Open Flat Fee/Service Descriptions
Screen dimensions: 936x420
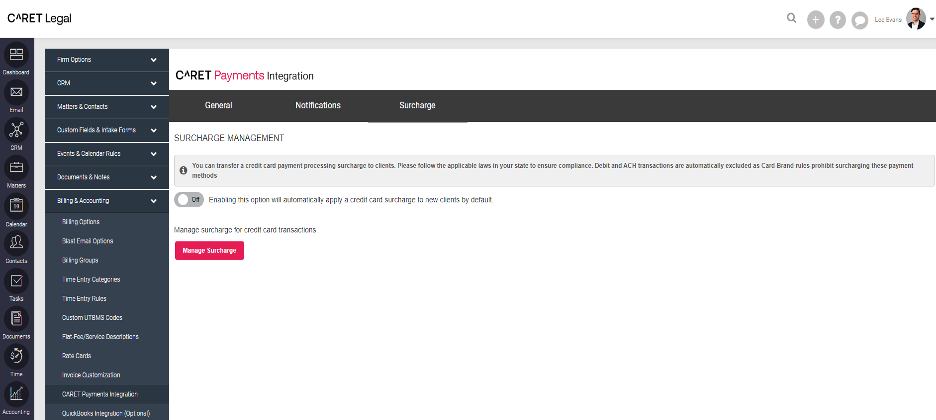100,336
